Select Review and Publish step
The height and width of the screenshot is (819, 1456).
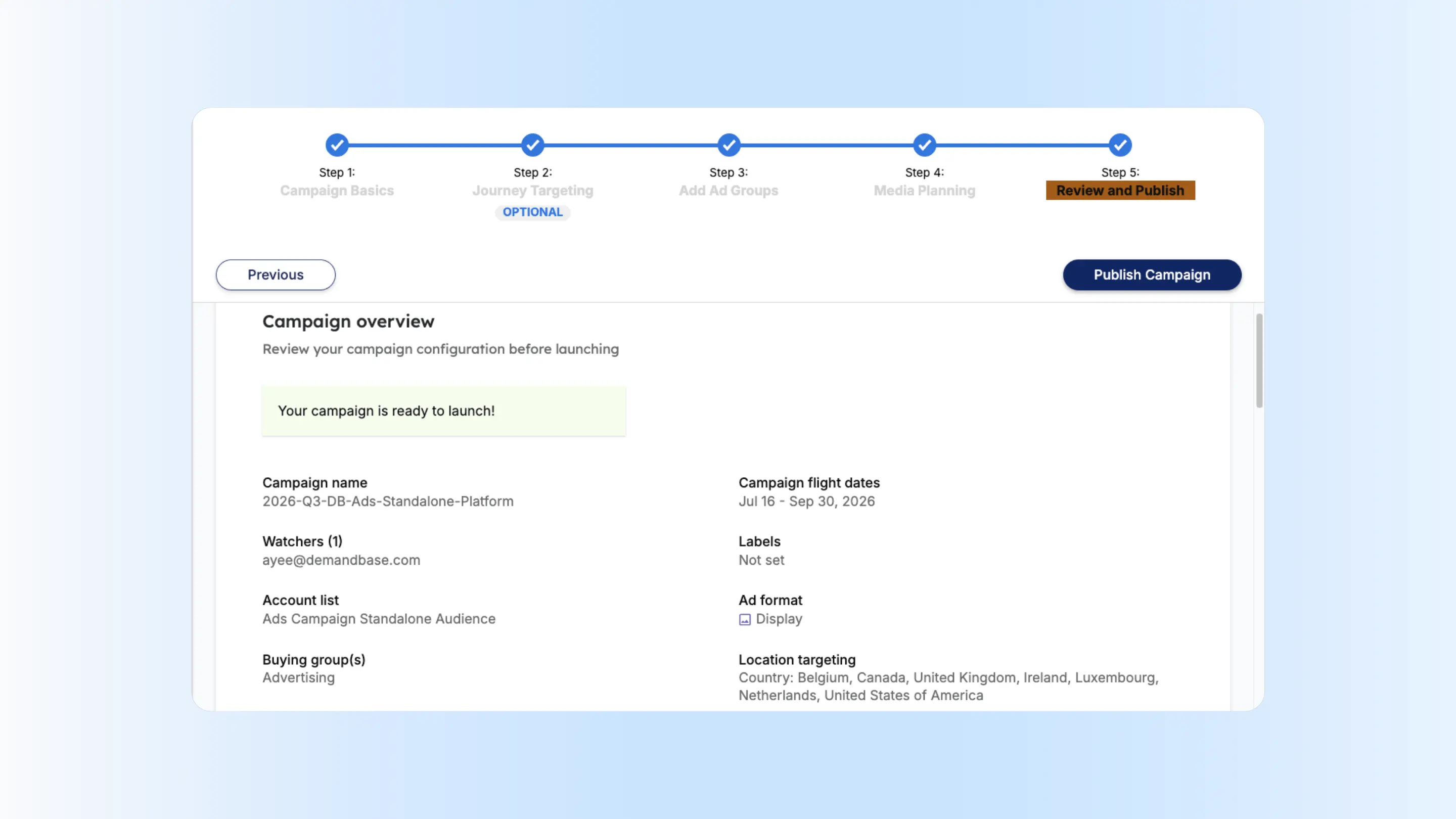click(1120, 191)
